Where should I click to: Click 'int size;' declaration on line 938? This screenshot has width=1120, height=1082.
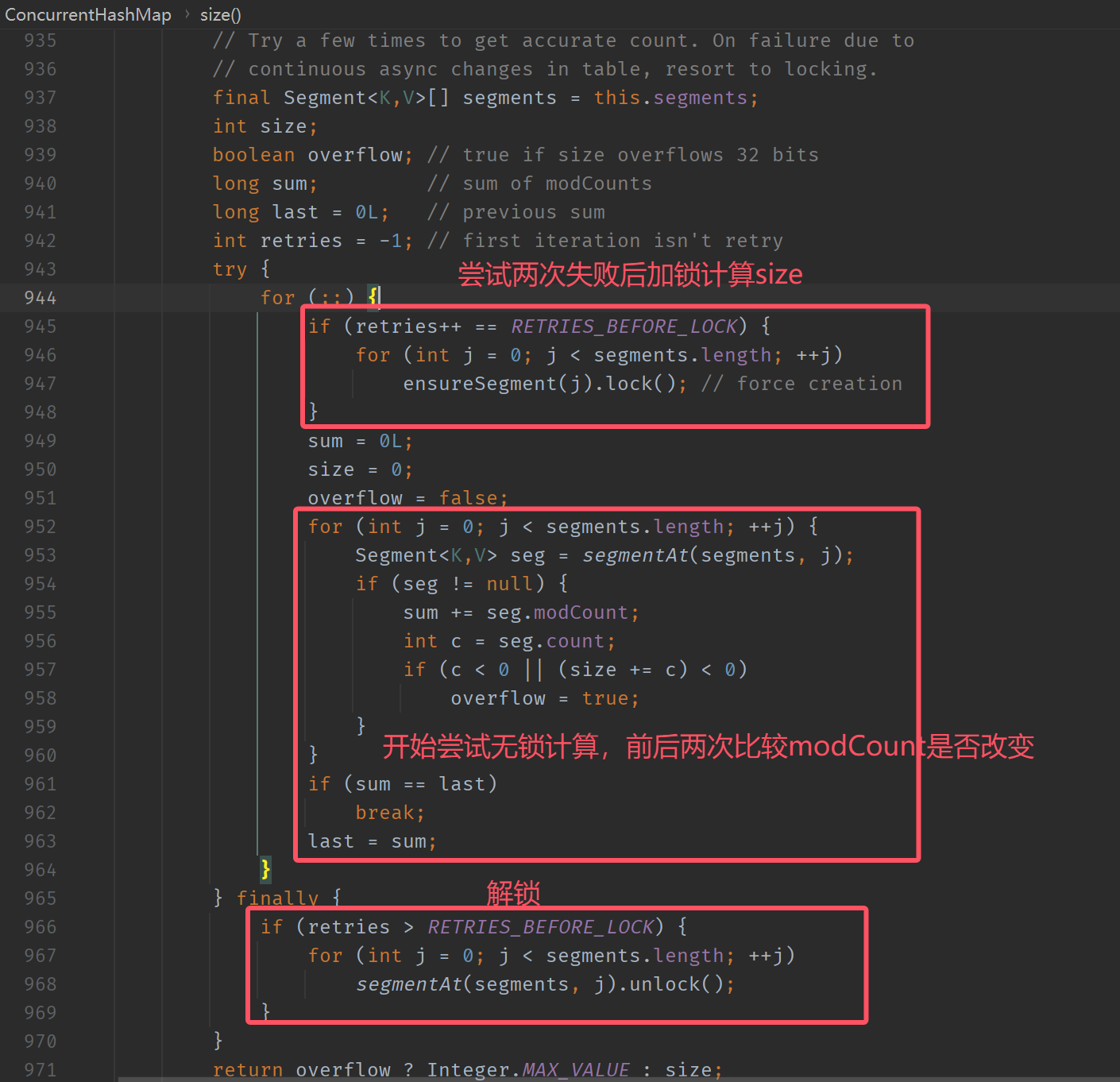[265, 126]
